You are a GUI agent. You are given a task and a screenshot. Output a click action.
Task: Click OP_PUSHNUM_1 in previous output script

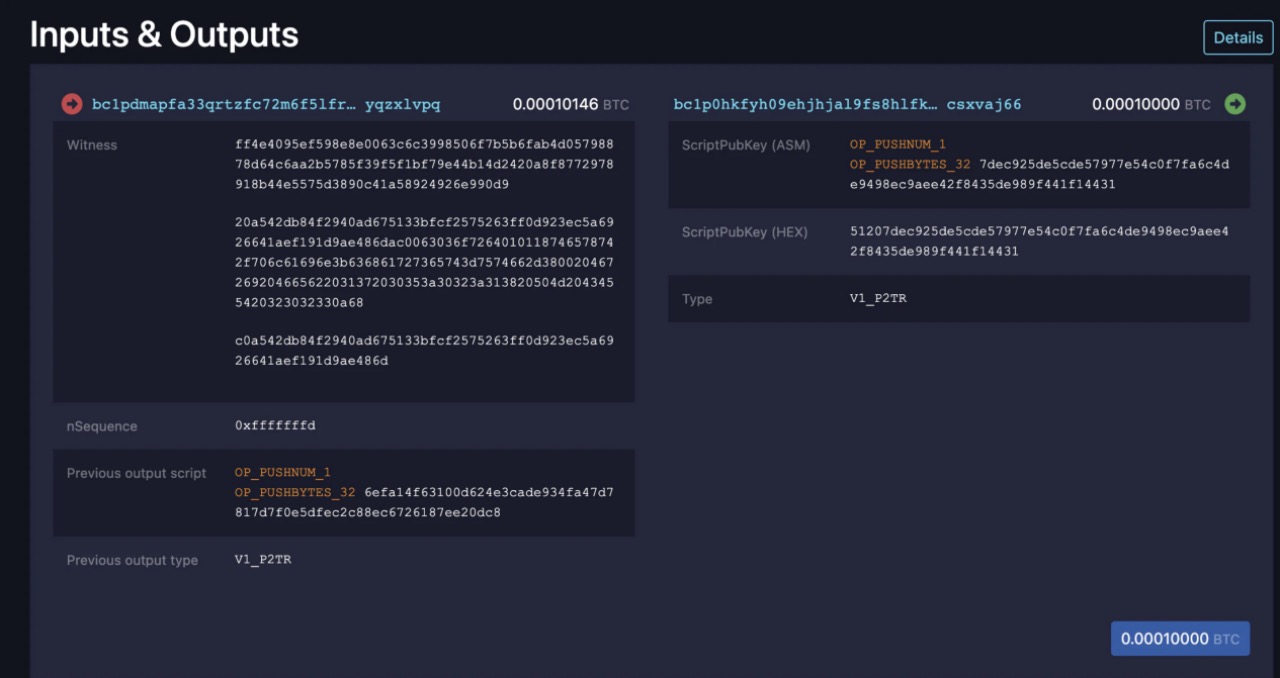pos(282,472)
